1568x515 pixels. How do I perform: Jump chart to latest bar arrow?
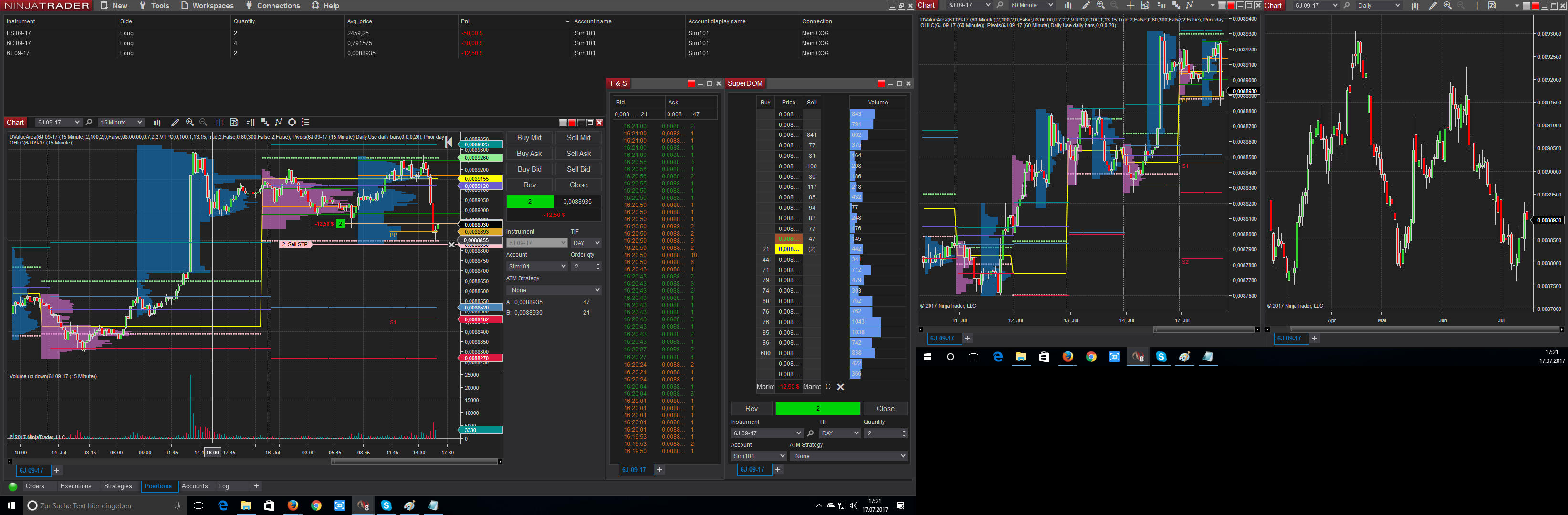pyautogui.click(x=449, y=142)
